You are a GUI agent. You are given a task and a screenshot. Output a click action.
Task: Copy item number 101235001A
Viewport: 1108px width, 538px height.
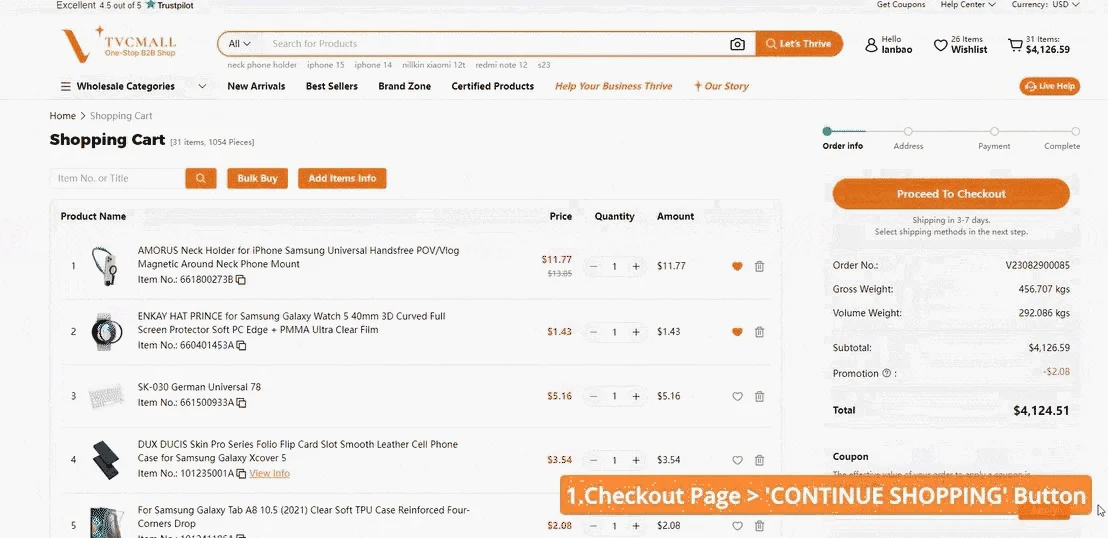(x=241, y=474)
